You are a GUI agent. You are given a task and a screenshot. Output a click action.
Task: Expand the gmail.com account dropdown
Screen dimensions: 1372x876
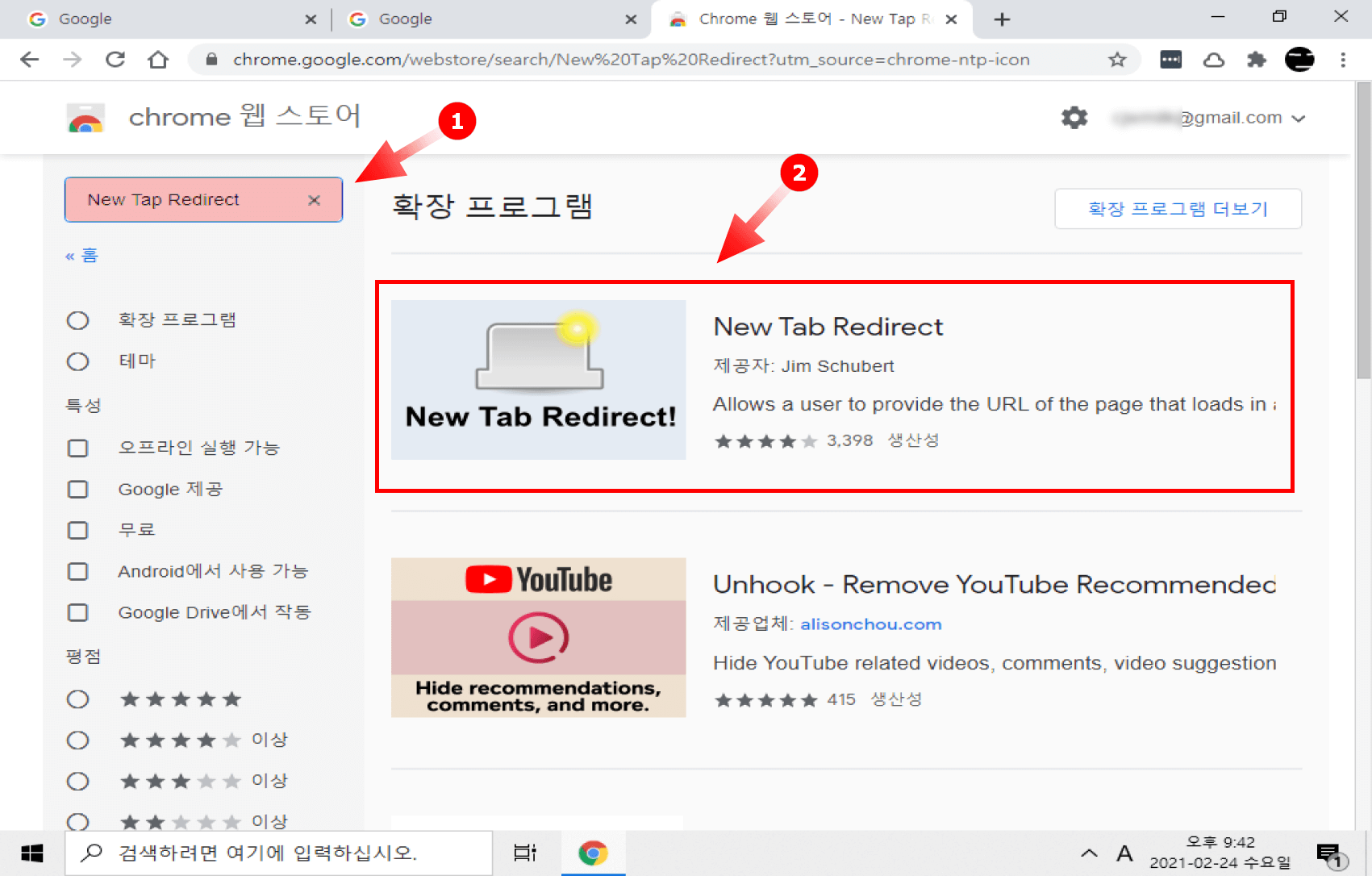pyautogui.click(x=1298, y=119)
